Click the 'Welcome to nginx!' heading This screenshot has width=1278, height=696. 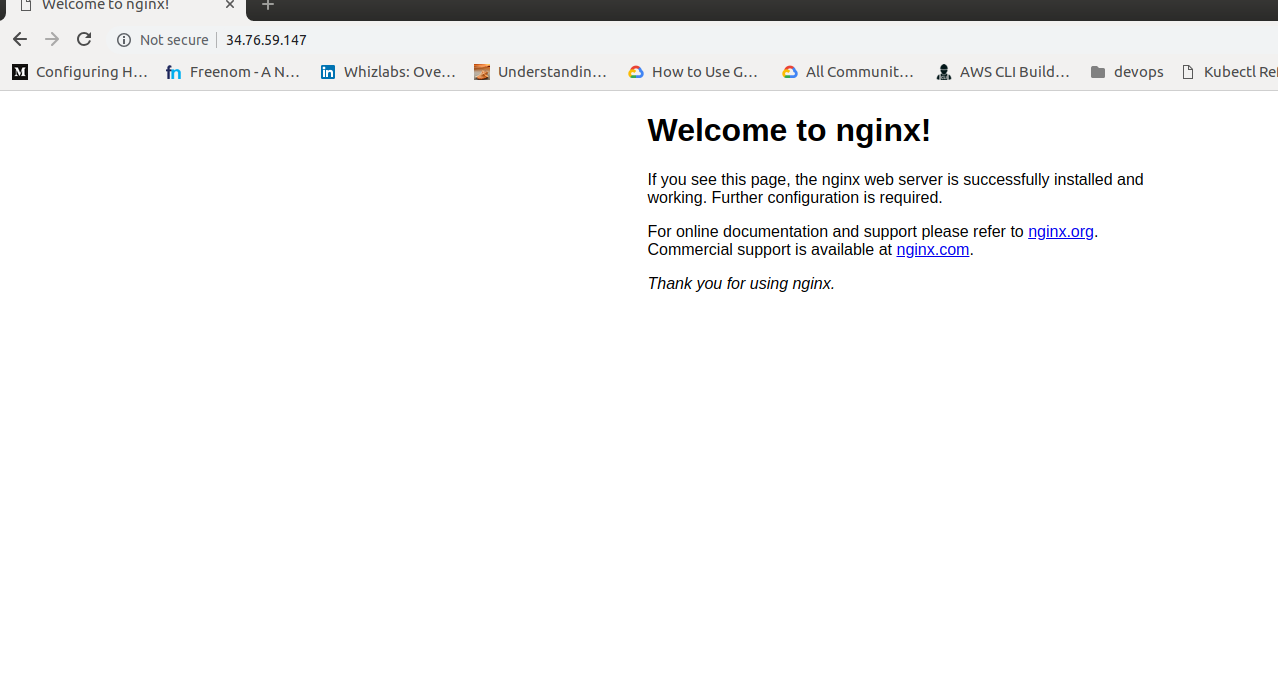coord(789,130)
